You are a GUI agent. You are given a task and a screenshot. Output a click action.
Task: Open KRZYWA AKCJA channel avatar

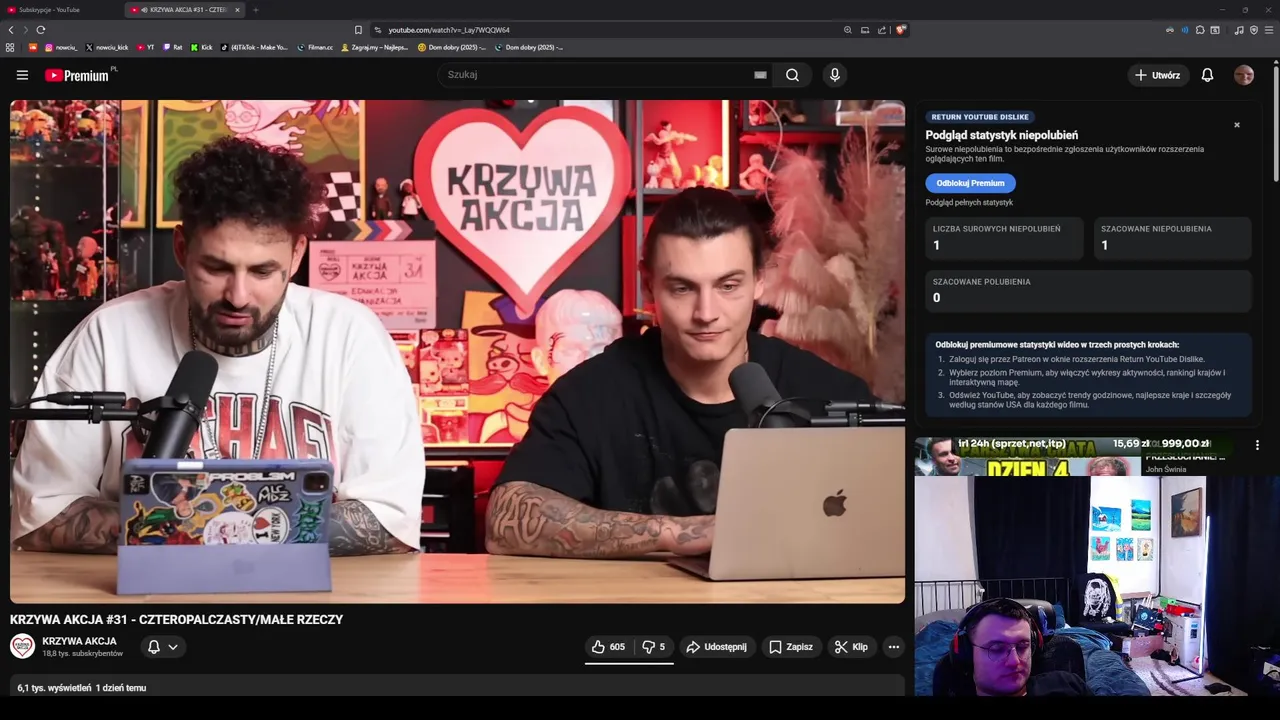pyautogui.click(x=22, y=646)
